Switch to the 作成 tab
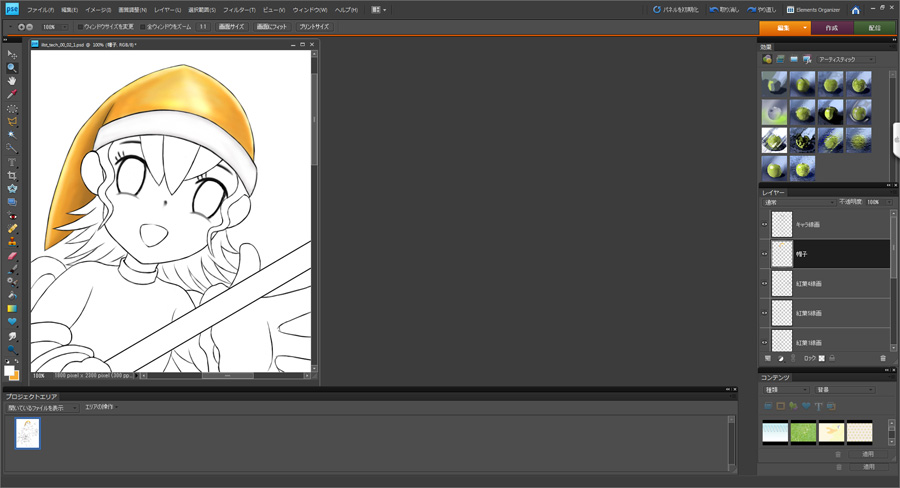Screen dimensions: 900x488 point(832,28)
